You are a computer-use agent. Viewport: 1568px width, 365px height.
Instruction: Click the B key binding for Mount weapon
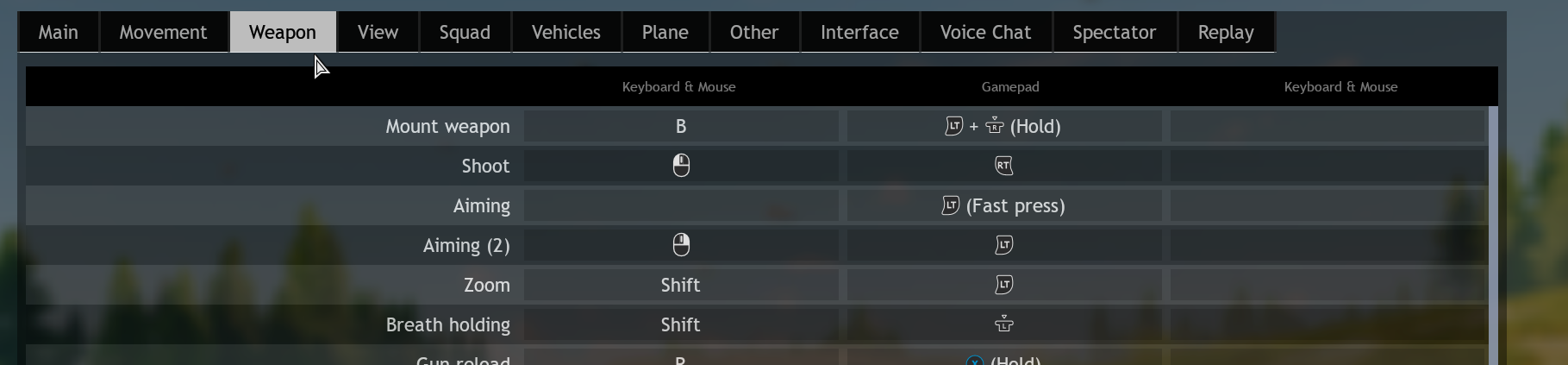point(681,126)
